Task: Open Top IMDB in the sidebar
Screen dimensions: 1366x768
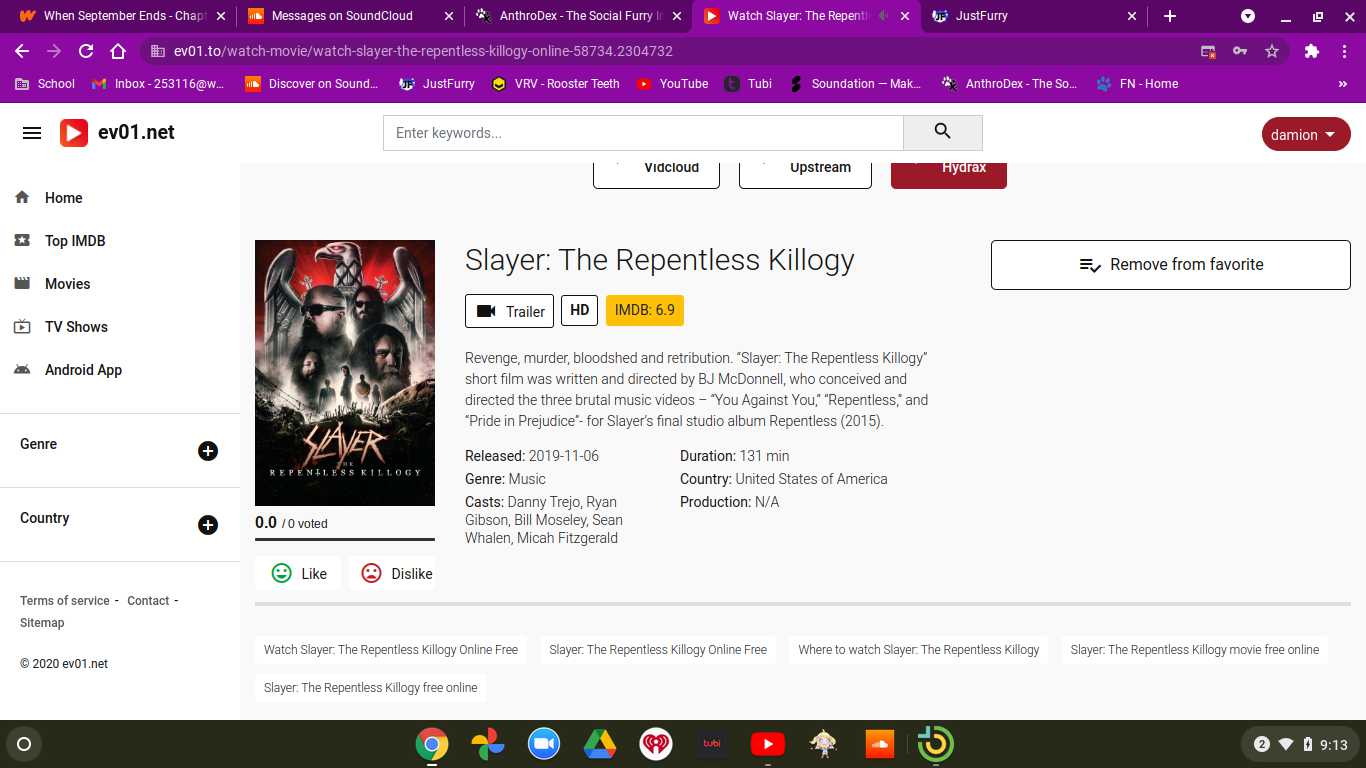Action: click(x=75, y=241)
